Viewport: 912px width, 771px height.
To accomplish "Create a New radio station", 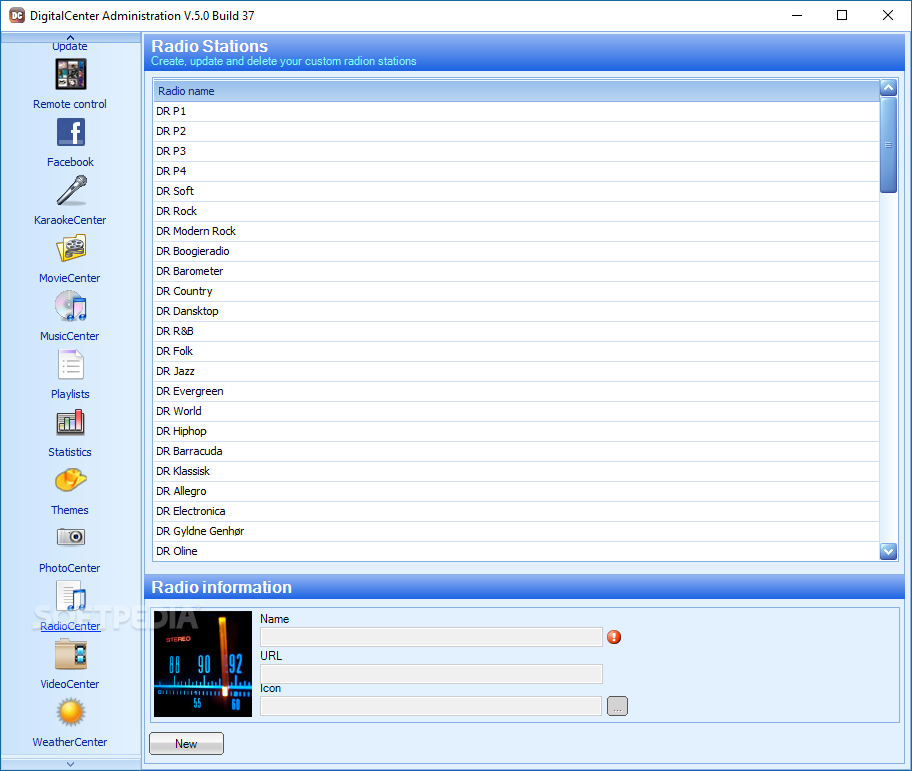I will click(x=186, y=744).
